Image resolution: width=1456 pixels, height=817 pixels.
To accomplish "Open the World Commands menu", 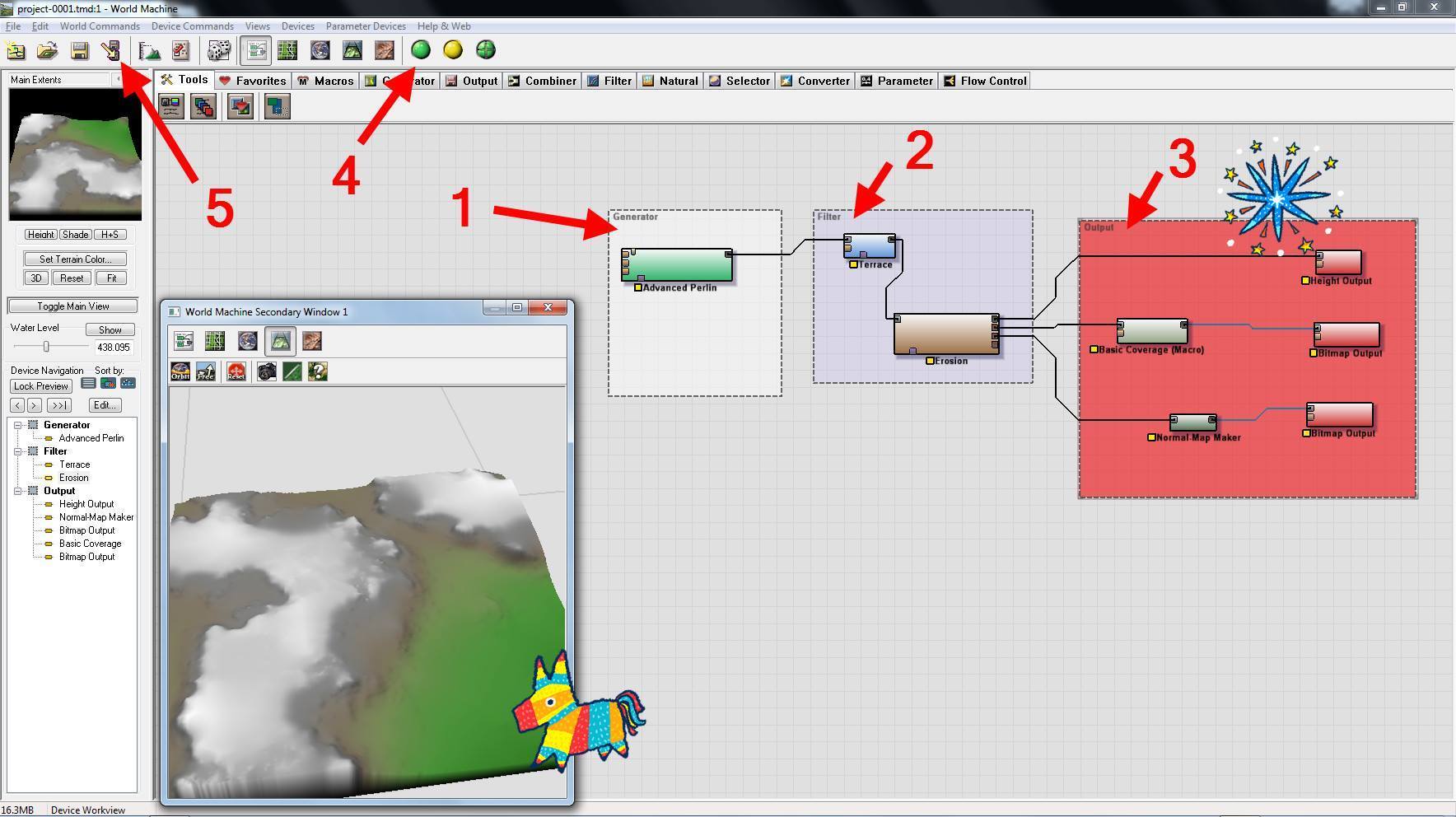I will click(x=100, y=26).
